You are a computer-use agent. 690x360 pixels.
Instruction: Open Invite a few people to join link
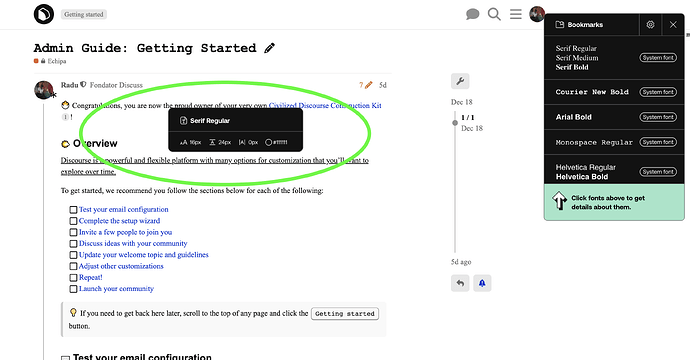coord(125,232)
